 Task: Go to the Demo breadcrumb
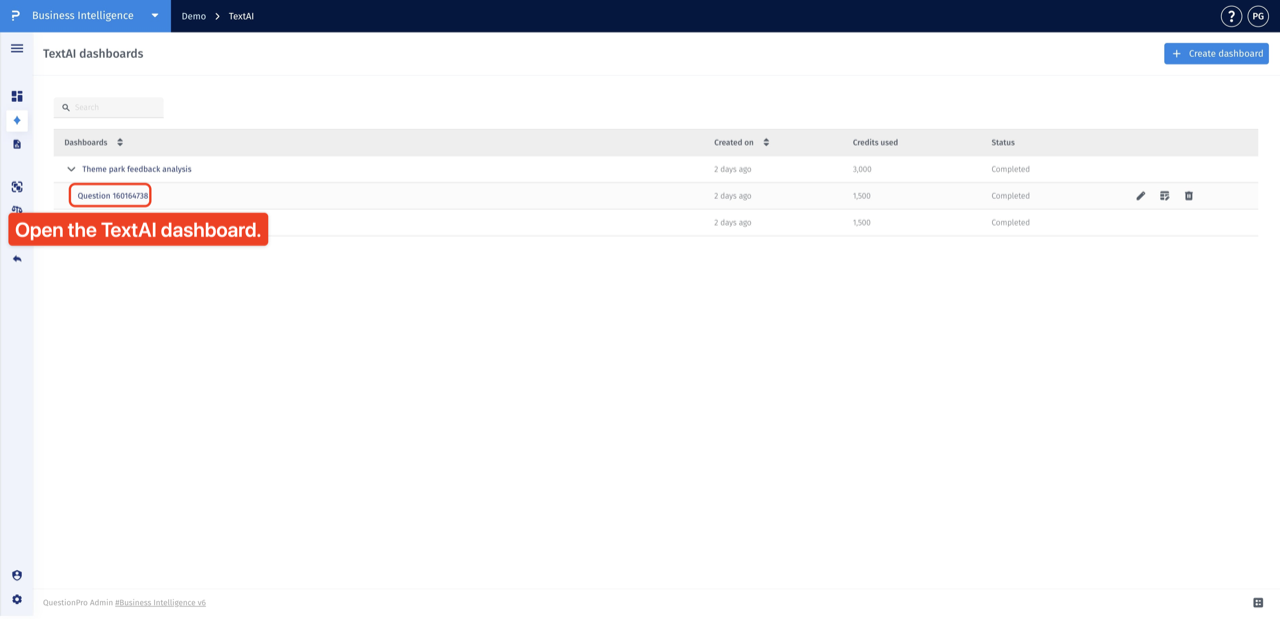(x=194, y=16)
